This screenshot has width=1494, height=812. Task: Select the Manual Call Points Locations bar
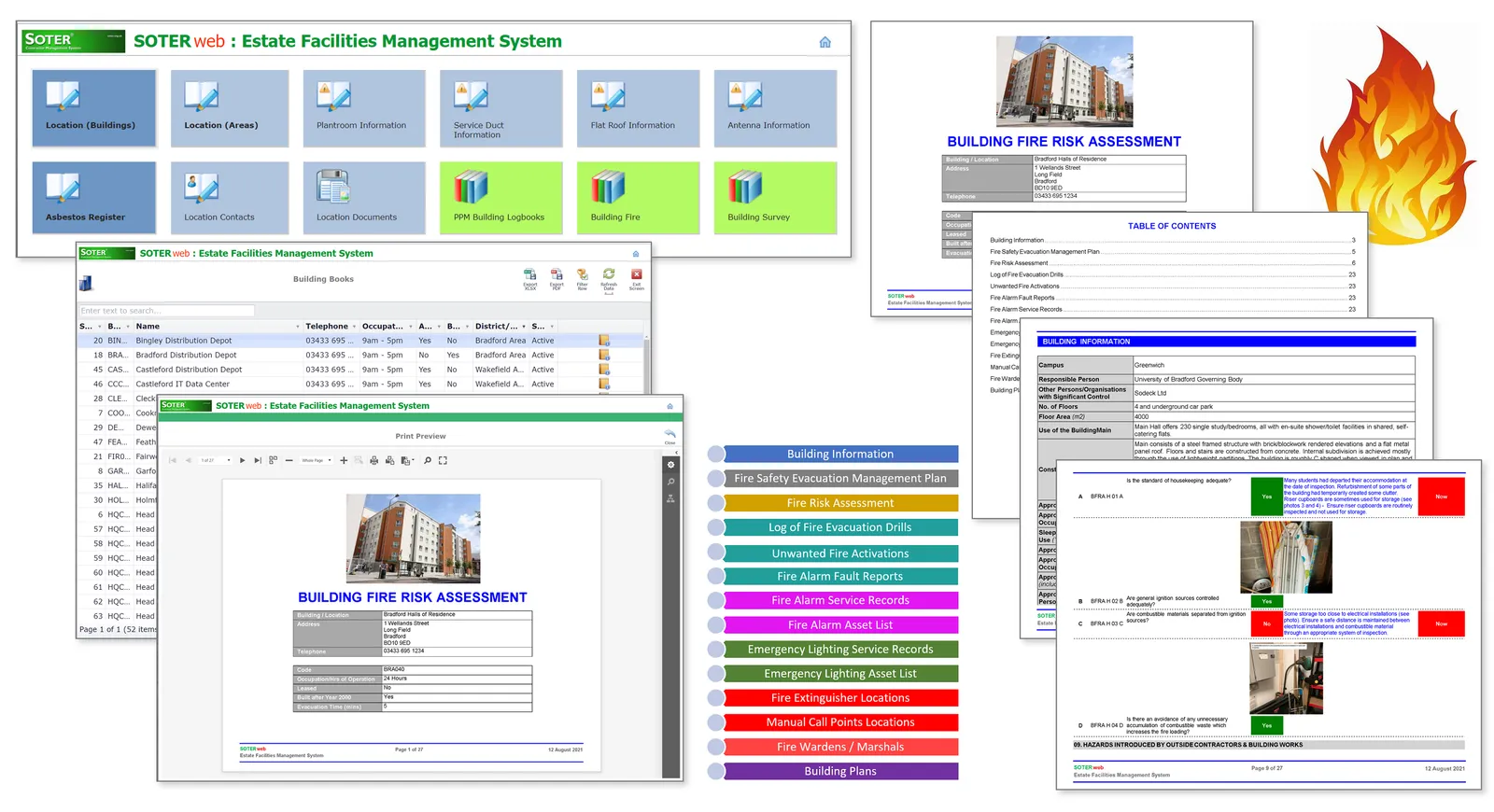click(x=840, y=722)
